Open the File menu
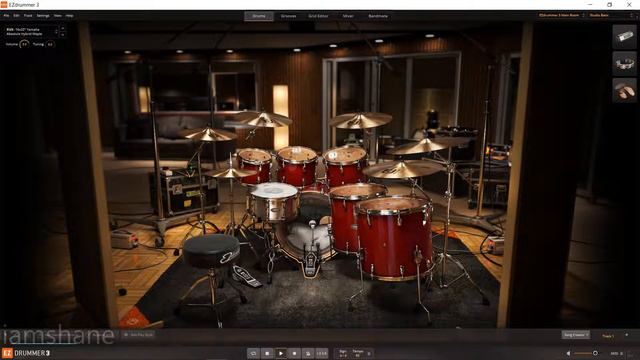The width and height of the screenshot is (640, 360). click(6, 16)
